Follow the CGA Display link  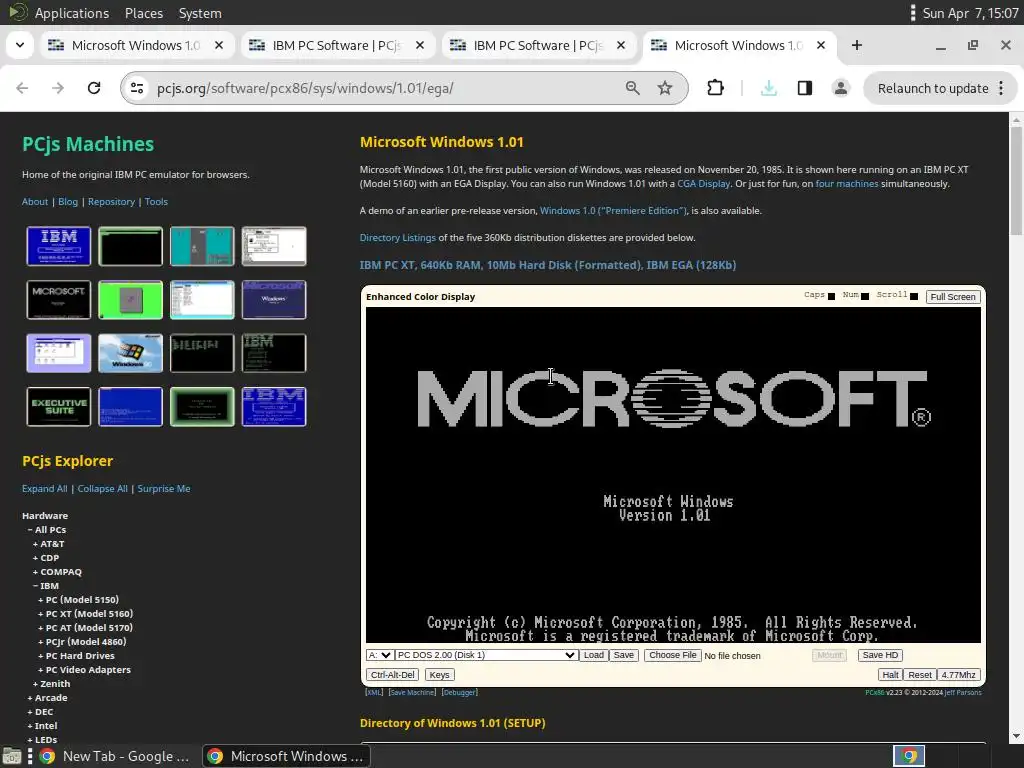pyautogui.click(x=703, y=184)
